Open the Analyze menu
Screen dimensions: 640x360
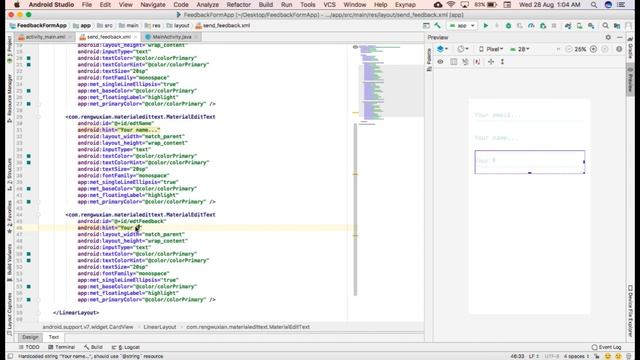207,5
